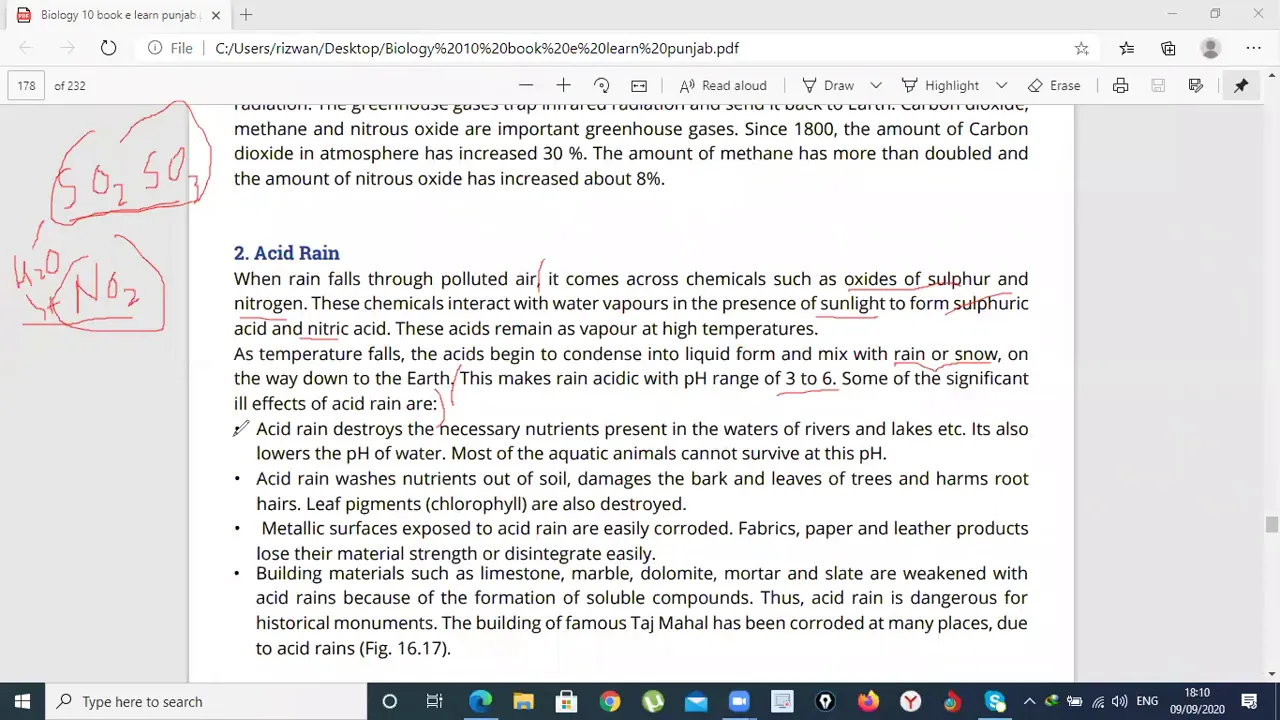The height and width of the screenshot is (720, 1280).
Task: Click the '2. Acid Rain' heading
Action: 286,253
